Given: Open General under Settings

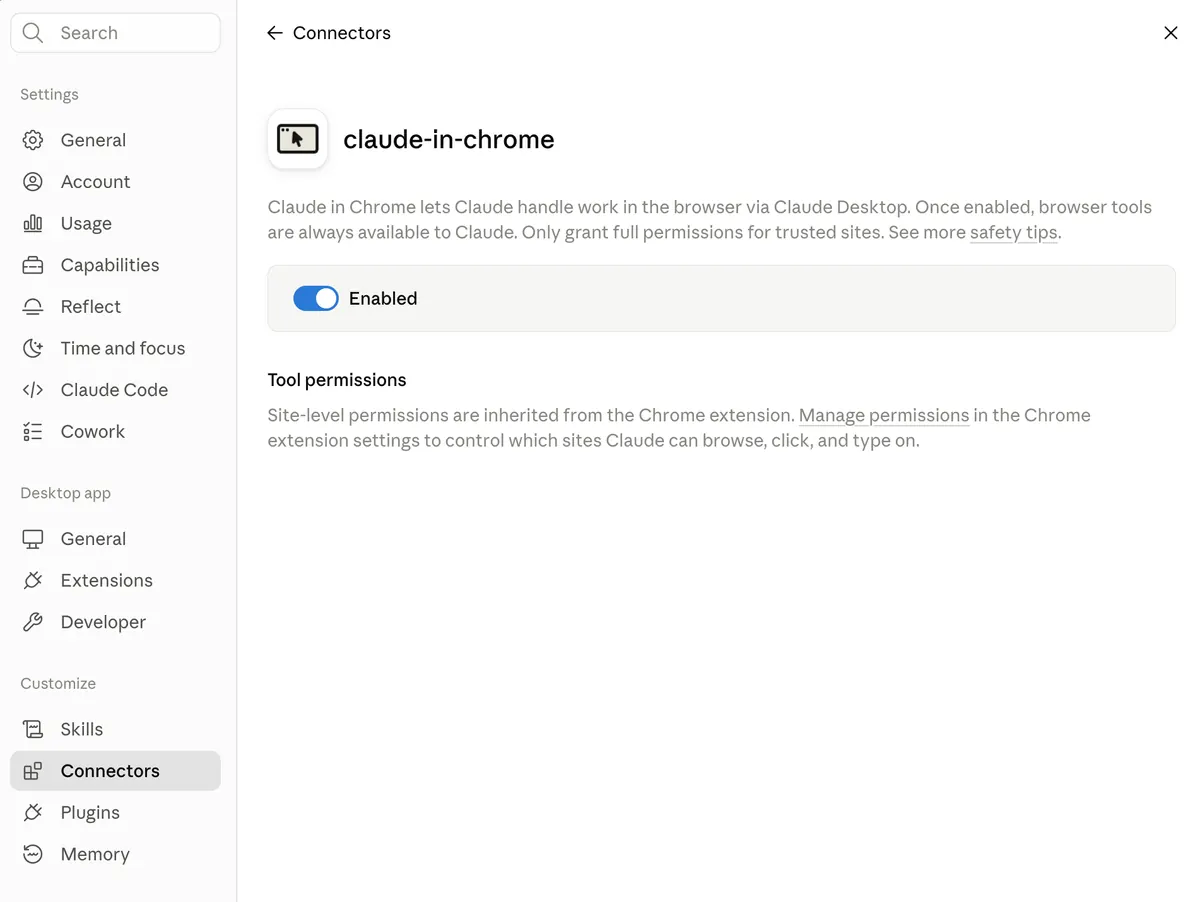Looking at the screenshot, I should click(115, 140).
